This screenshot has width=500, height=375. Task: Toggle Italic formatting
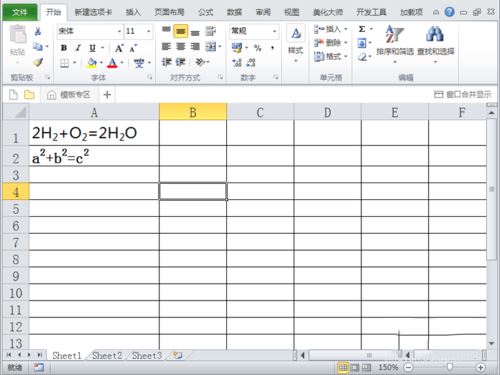tap(78, 48)
